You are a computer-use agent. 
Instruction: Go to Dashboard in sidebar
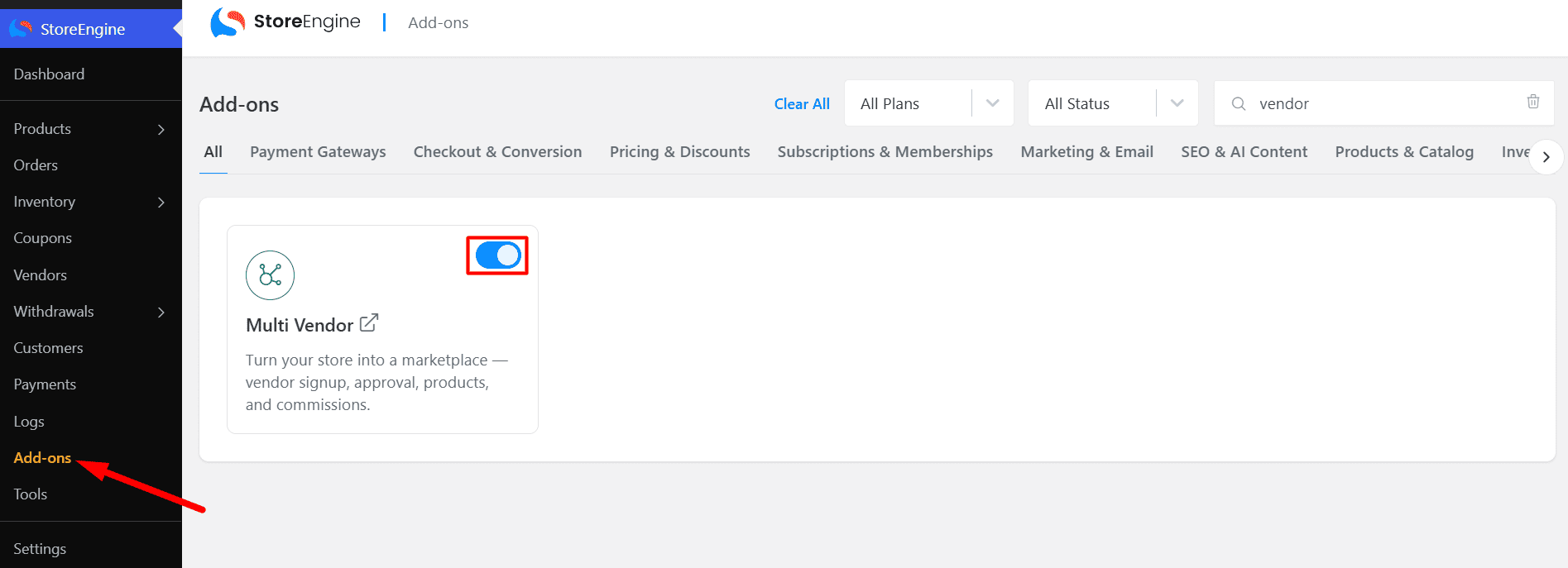coord(49,74)
